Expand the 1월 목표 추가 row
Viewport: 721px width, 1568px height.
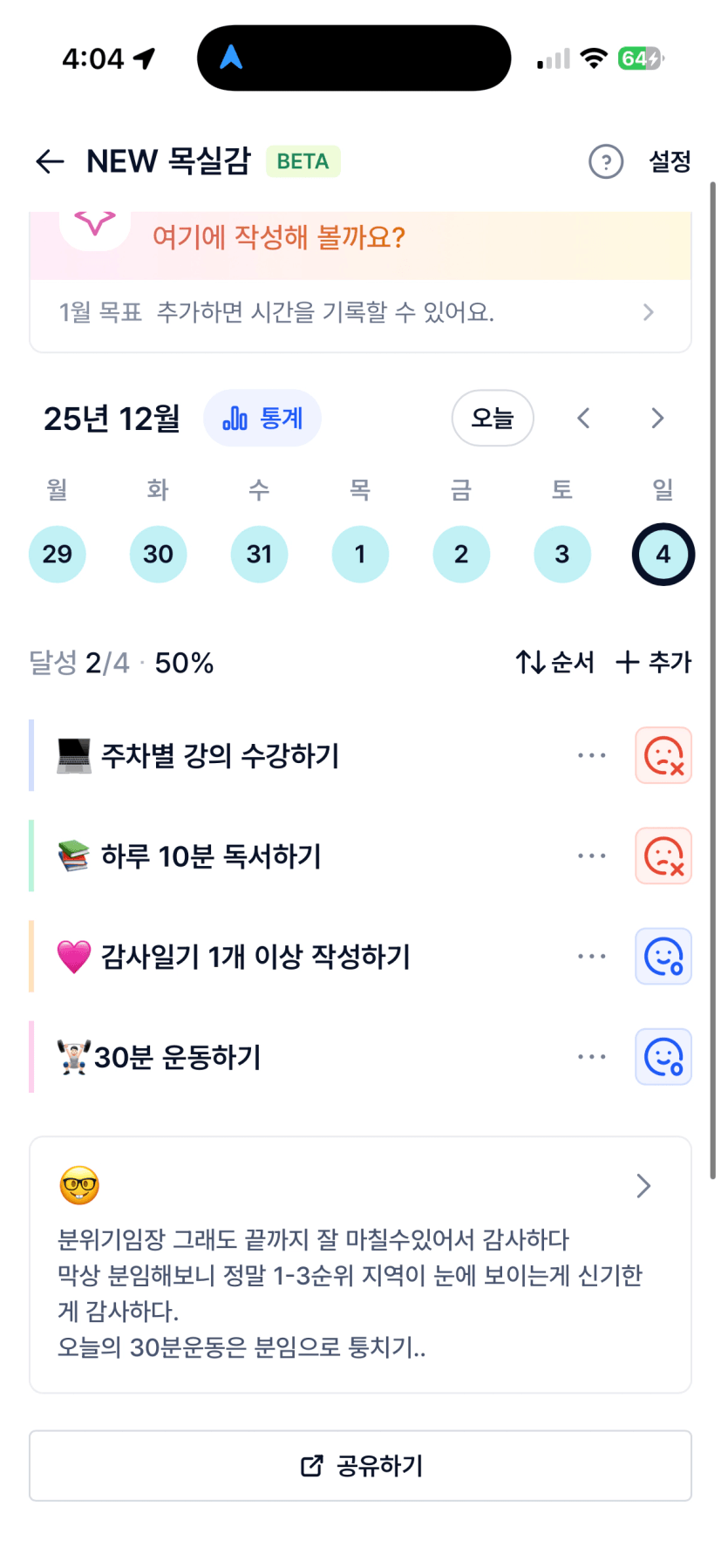point(647,312)
